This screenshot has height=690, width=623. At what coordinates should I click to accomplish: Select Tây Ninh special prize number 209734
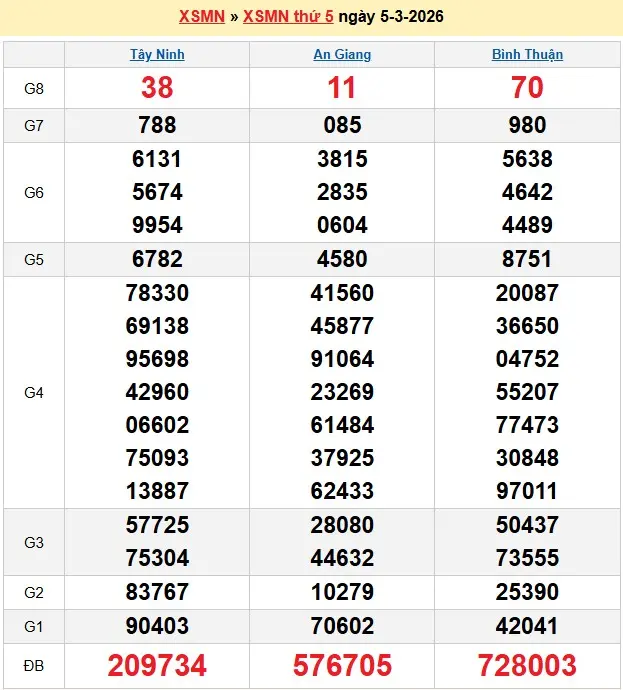[157, 666]
